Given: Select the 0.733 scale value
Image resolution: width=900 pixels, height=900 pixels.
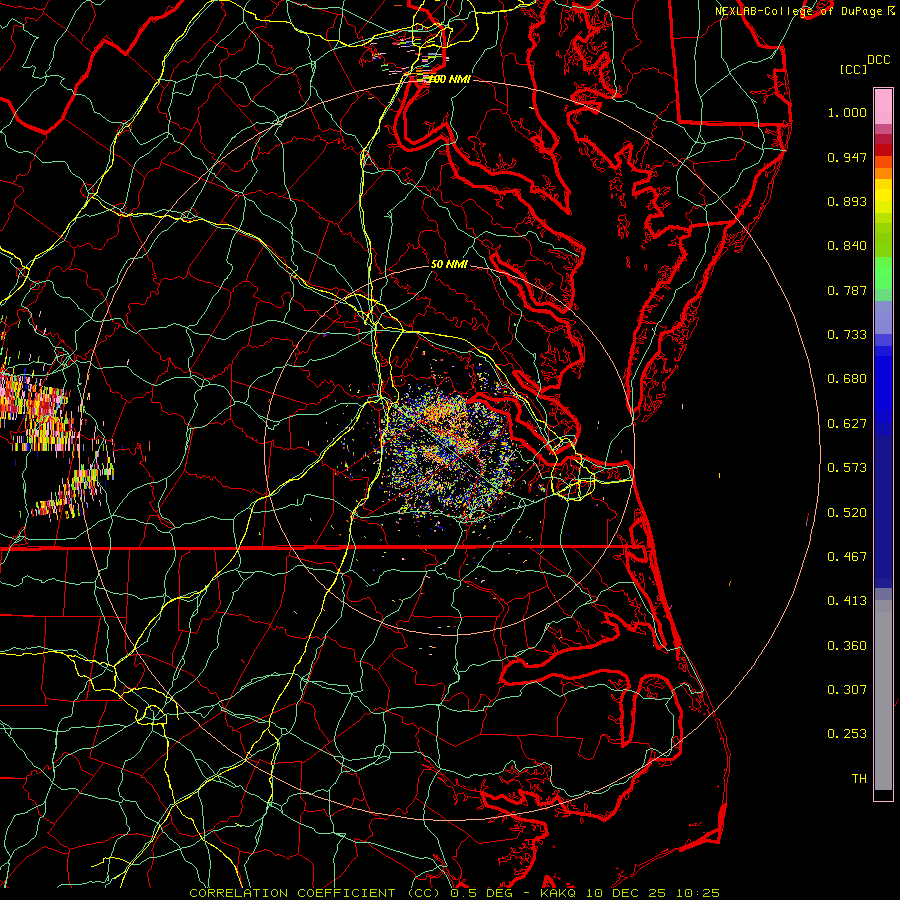Looking at the screenshot, I should tap(847, 335).
